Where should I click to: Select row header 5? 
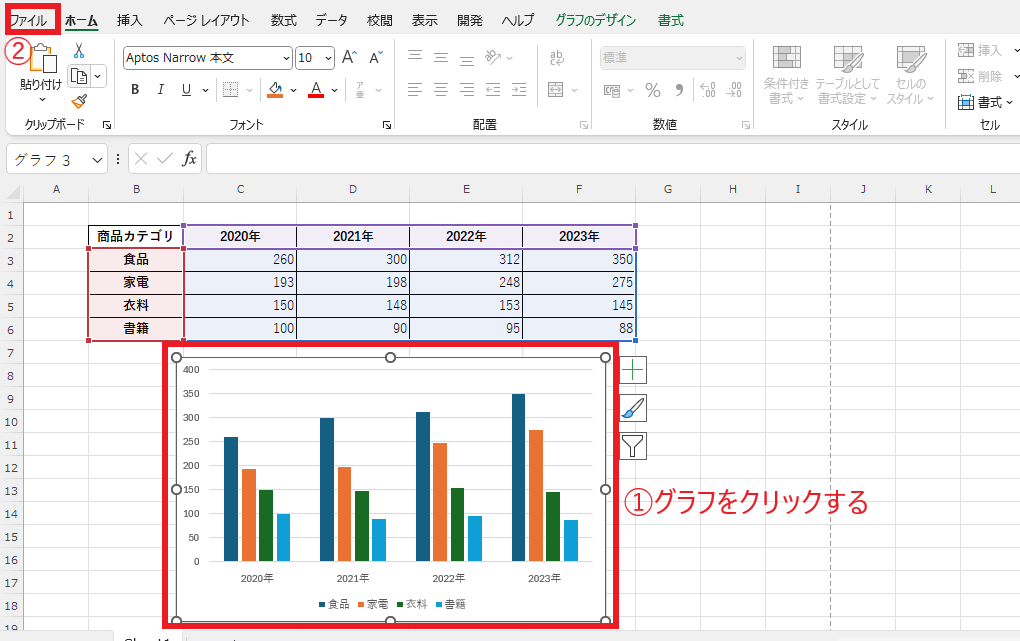point(10,306)
